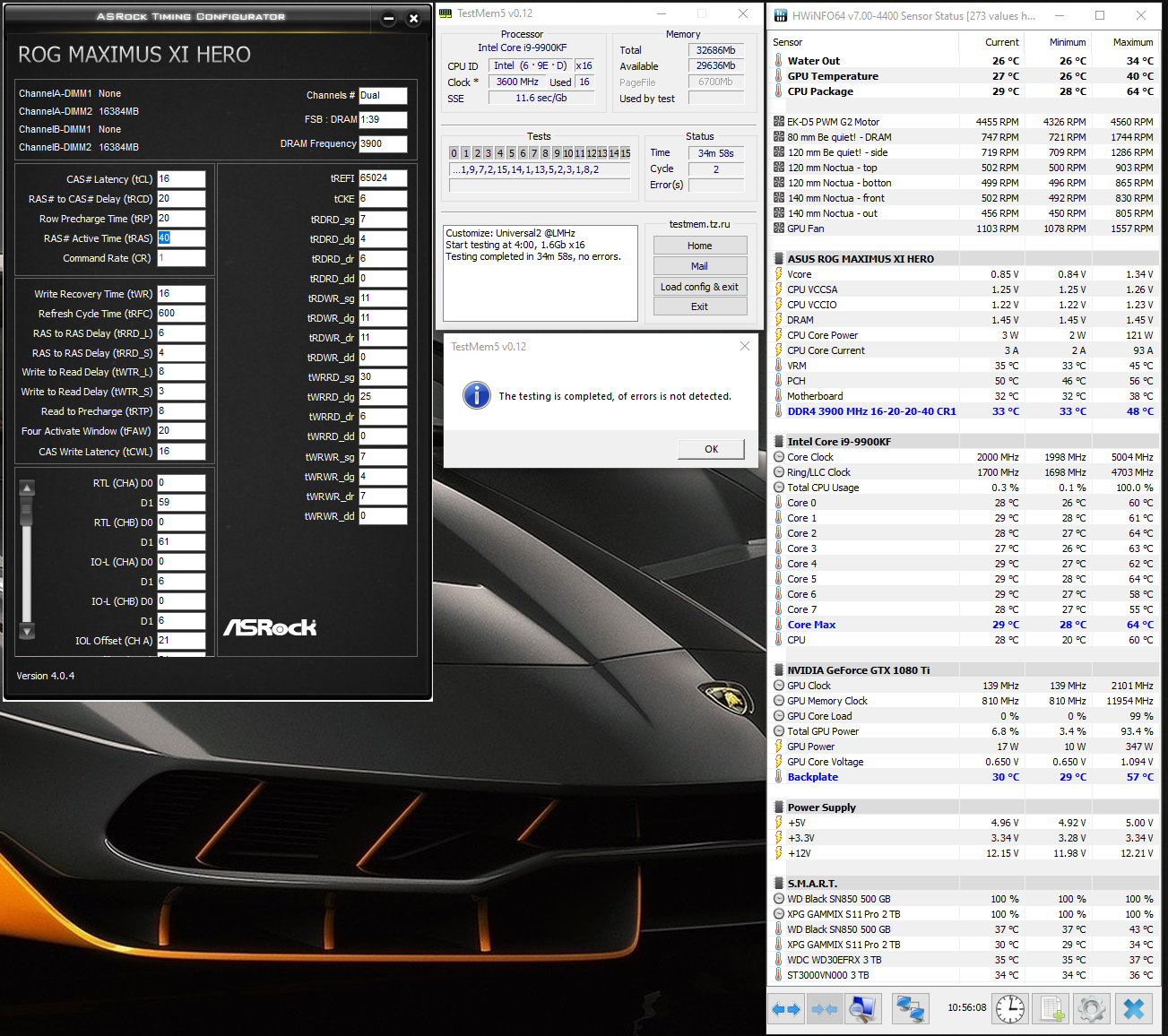Image resolution: width=1168 pixels, height=1036 pixels.
Task: Select the '120 mm Noctua - top' row
Action: tap(964, 168)
